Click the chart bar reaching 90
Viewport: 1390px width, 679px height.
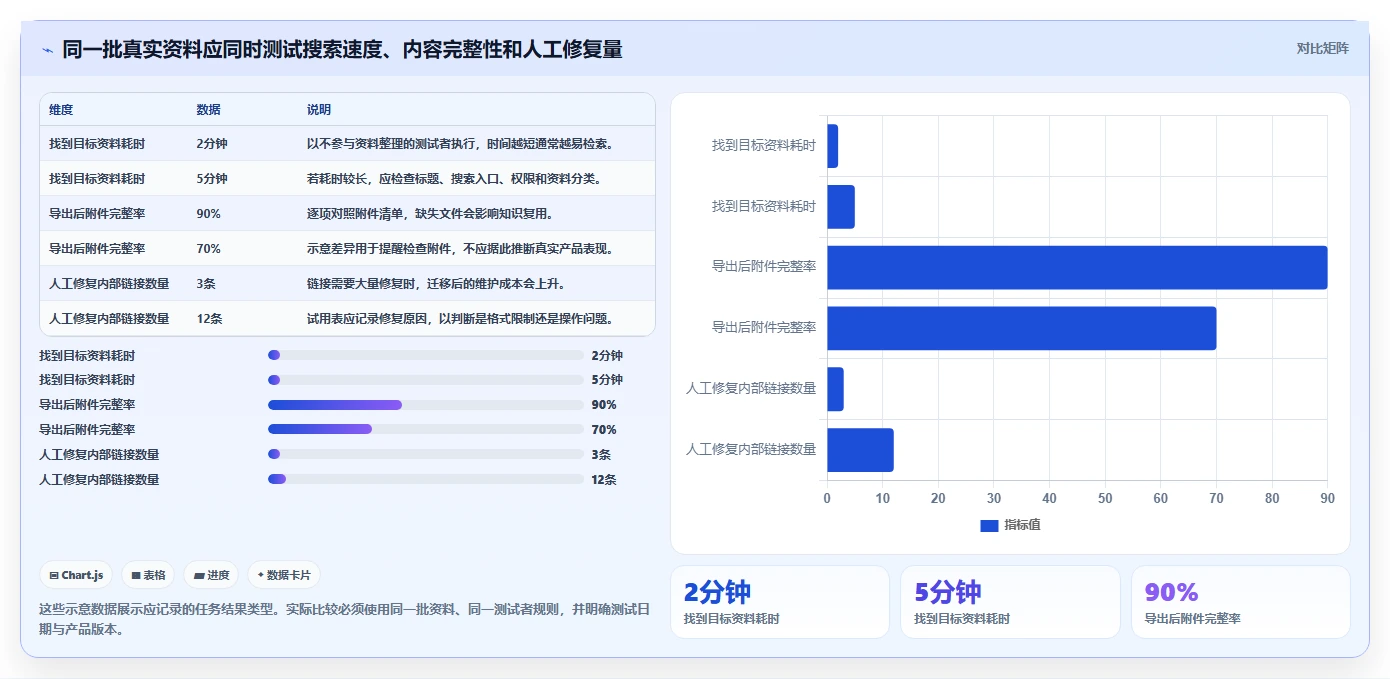1077,267
